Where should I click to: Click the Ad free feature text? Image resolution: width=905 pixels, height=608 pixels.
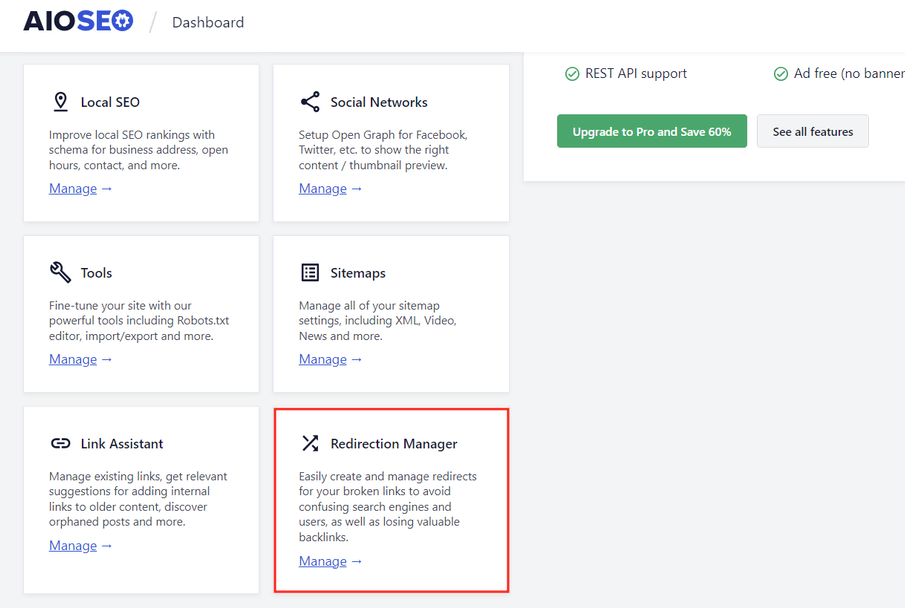849,73
